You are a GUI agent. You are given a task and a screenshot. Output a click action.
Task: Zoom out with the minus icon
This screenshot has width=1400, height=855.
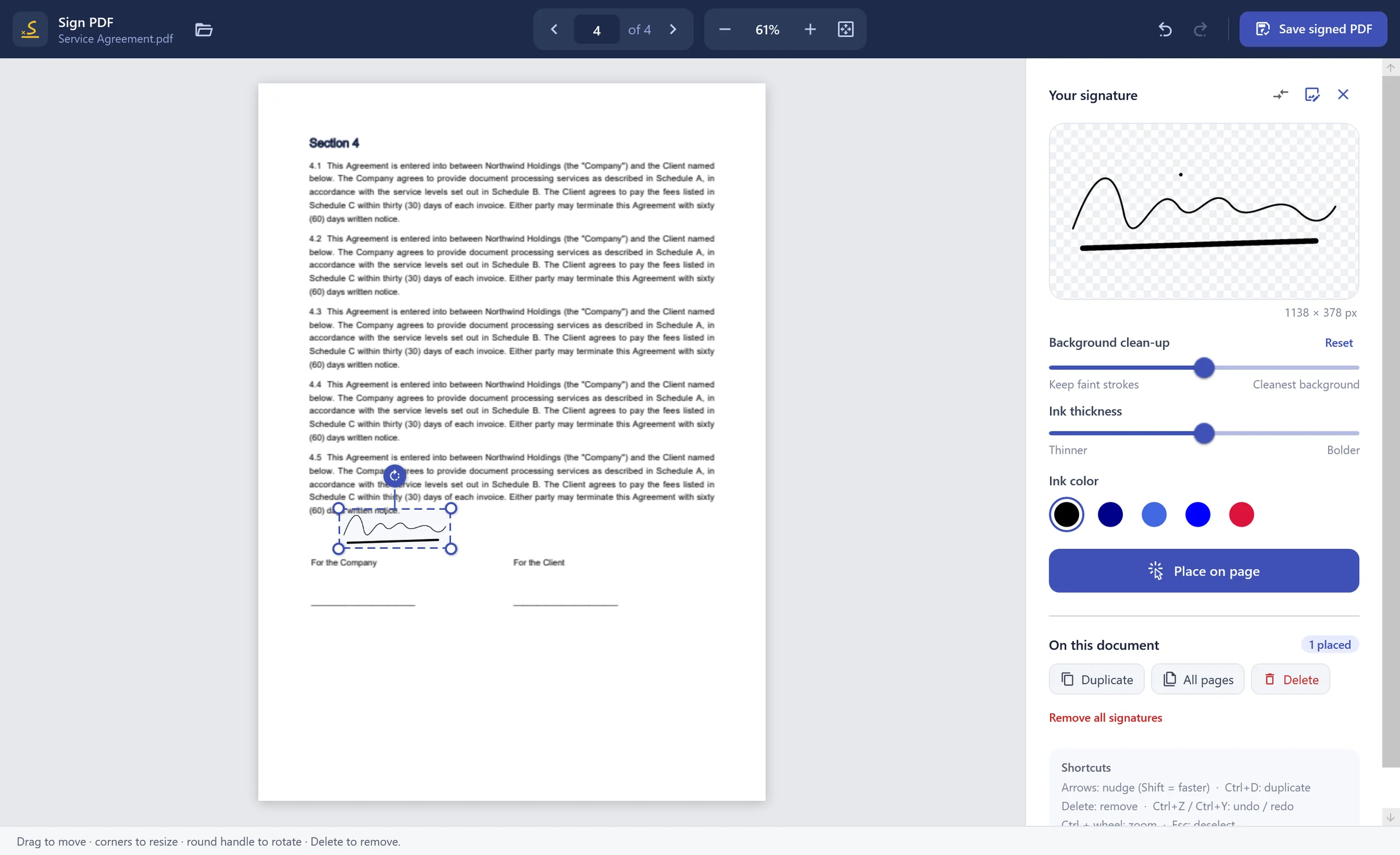pos(724,29)
